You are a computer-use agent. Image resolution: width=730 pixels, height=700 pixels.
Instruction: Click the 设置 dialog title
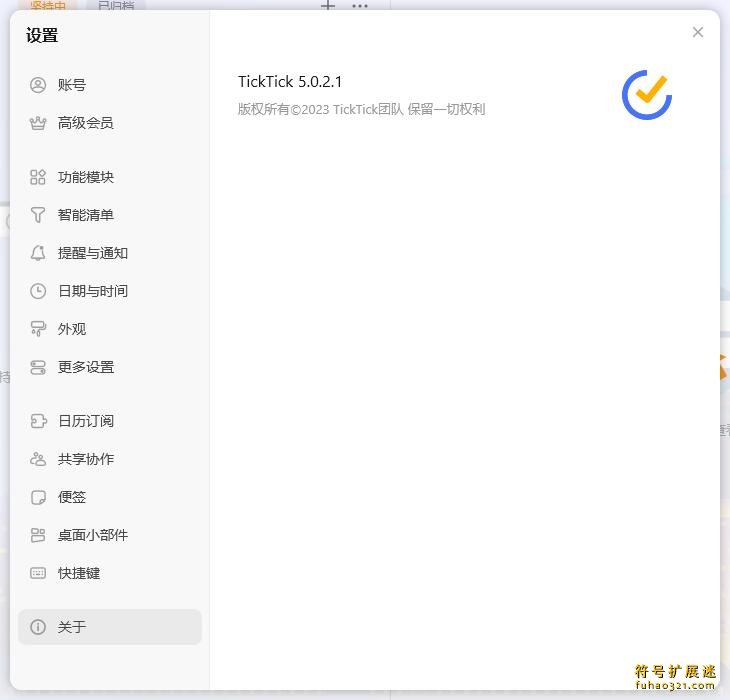point(42,35)
